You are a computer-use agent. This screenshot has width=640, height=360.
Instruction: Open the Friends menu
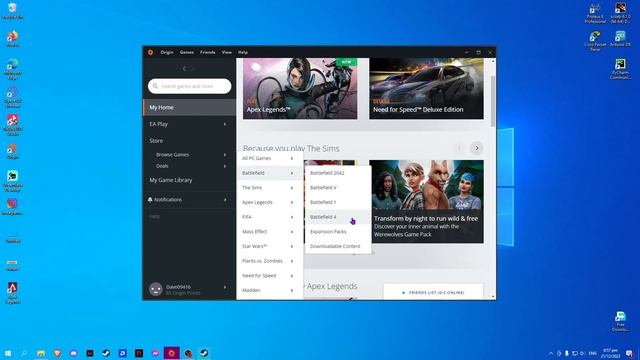tap(207, 52)
